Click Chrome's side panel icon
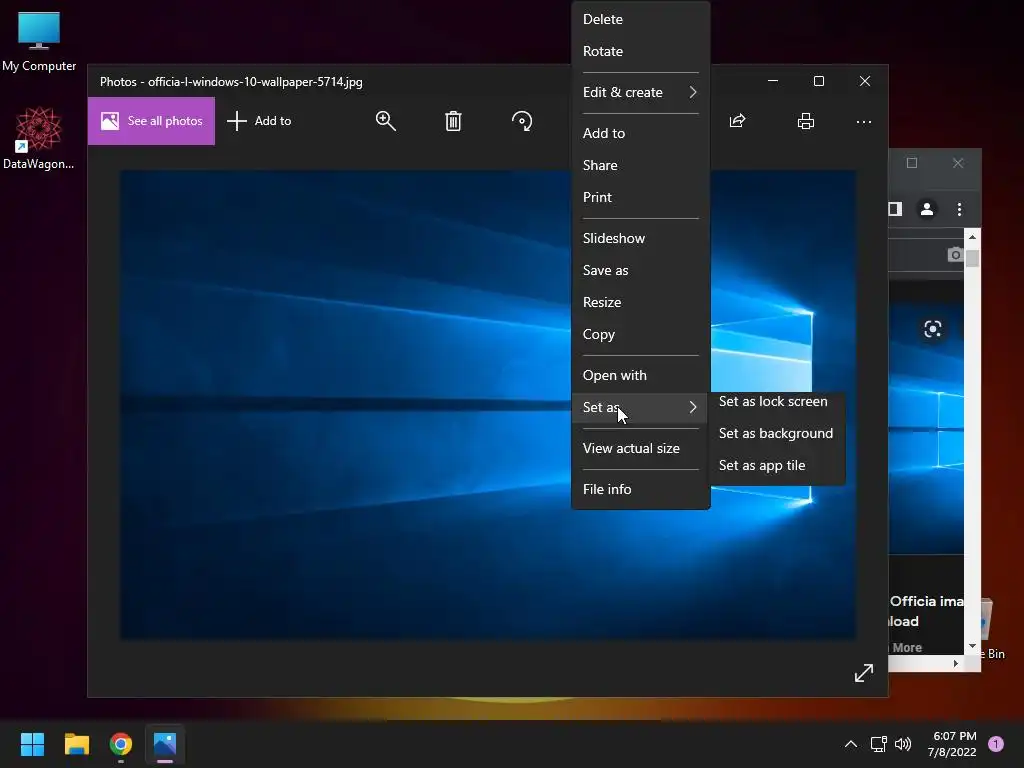The height and width of the screenshot is (768, 1024). coord(895,209)
